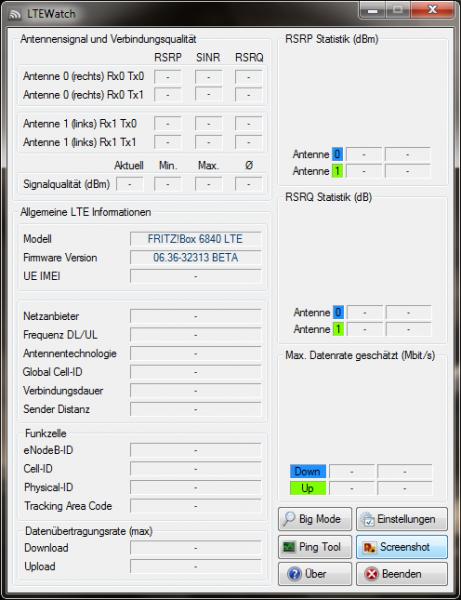
Task: Click the green Antenne 1 swatch in RSRQ Statistik
Action: 338,329
